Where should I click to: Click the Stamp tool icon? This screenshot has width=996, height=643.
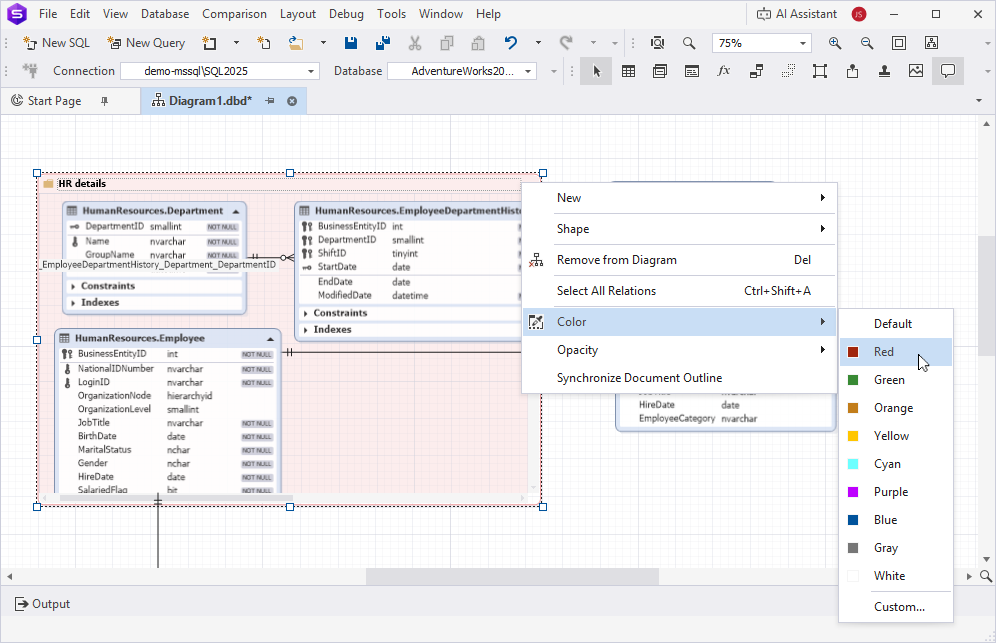pos(884,71)
